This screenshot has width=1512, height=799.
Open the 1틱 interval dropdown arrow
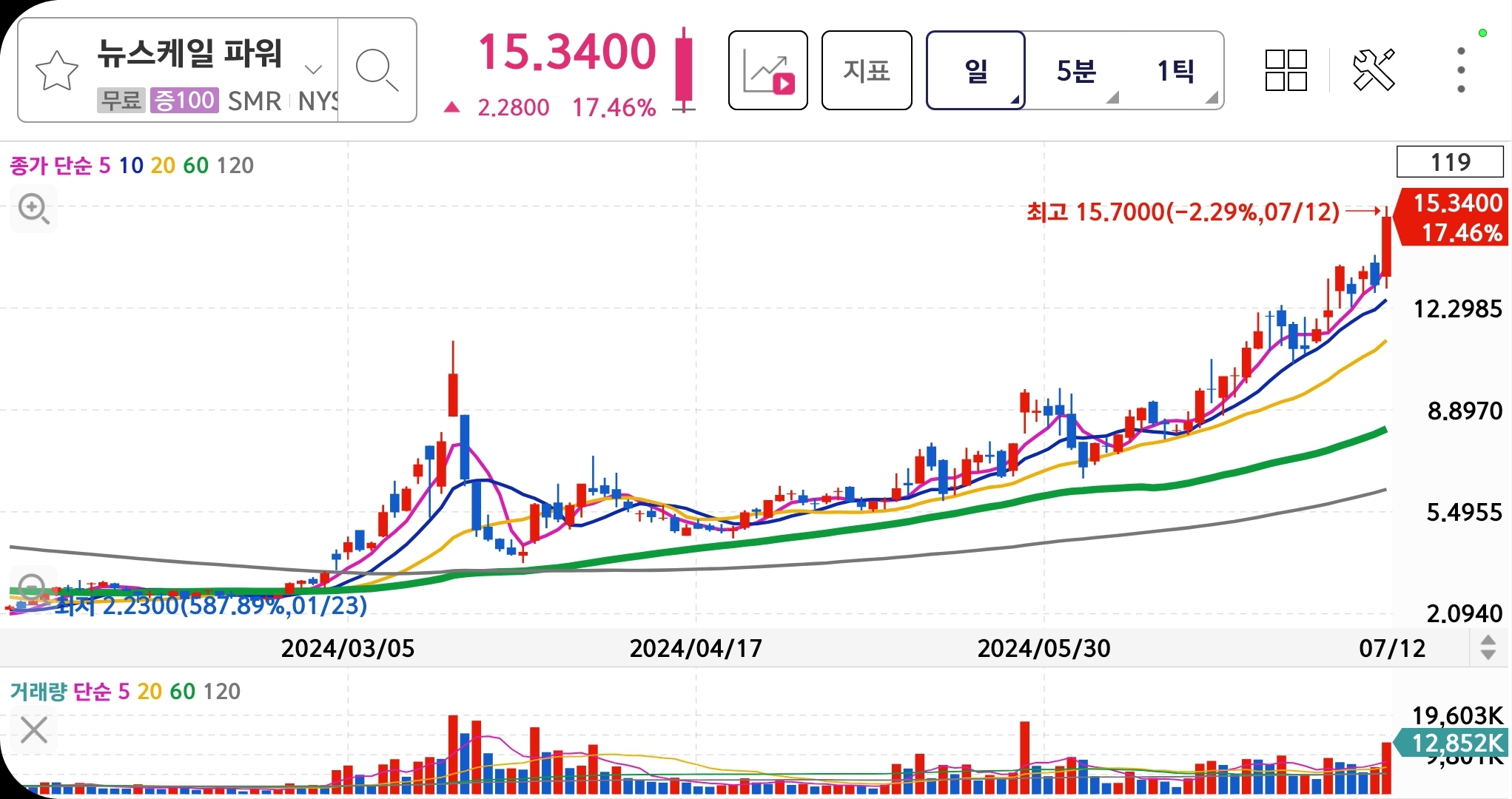click(1211, 98)
